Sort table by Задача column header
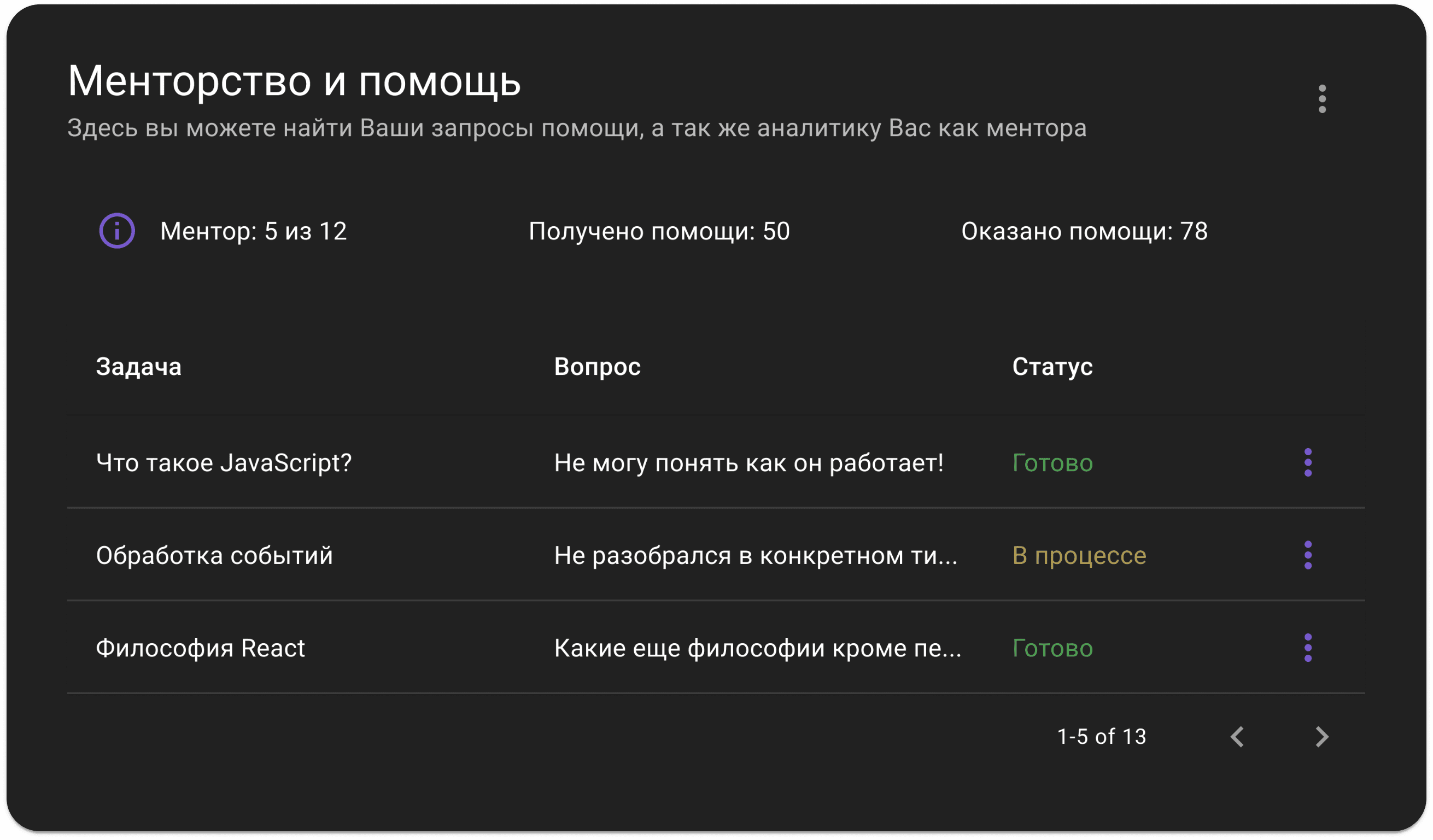 tap(139, 367)
